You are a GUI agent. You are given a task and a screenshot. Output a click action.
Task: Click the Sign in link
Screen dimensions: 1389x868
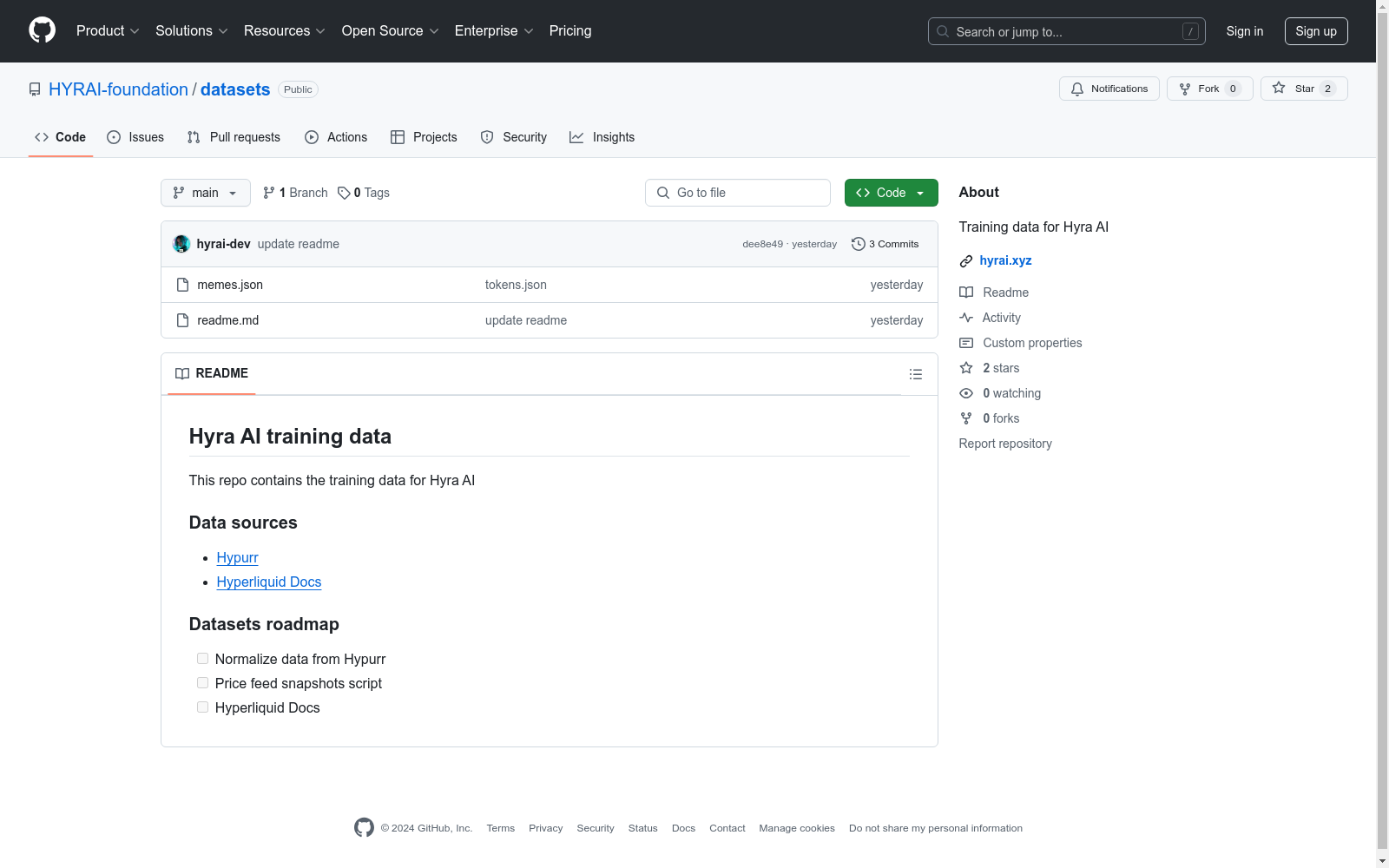pos(1245,31)
